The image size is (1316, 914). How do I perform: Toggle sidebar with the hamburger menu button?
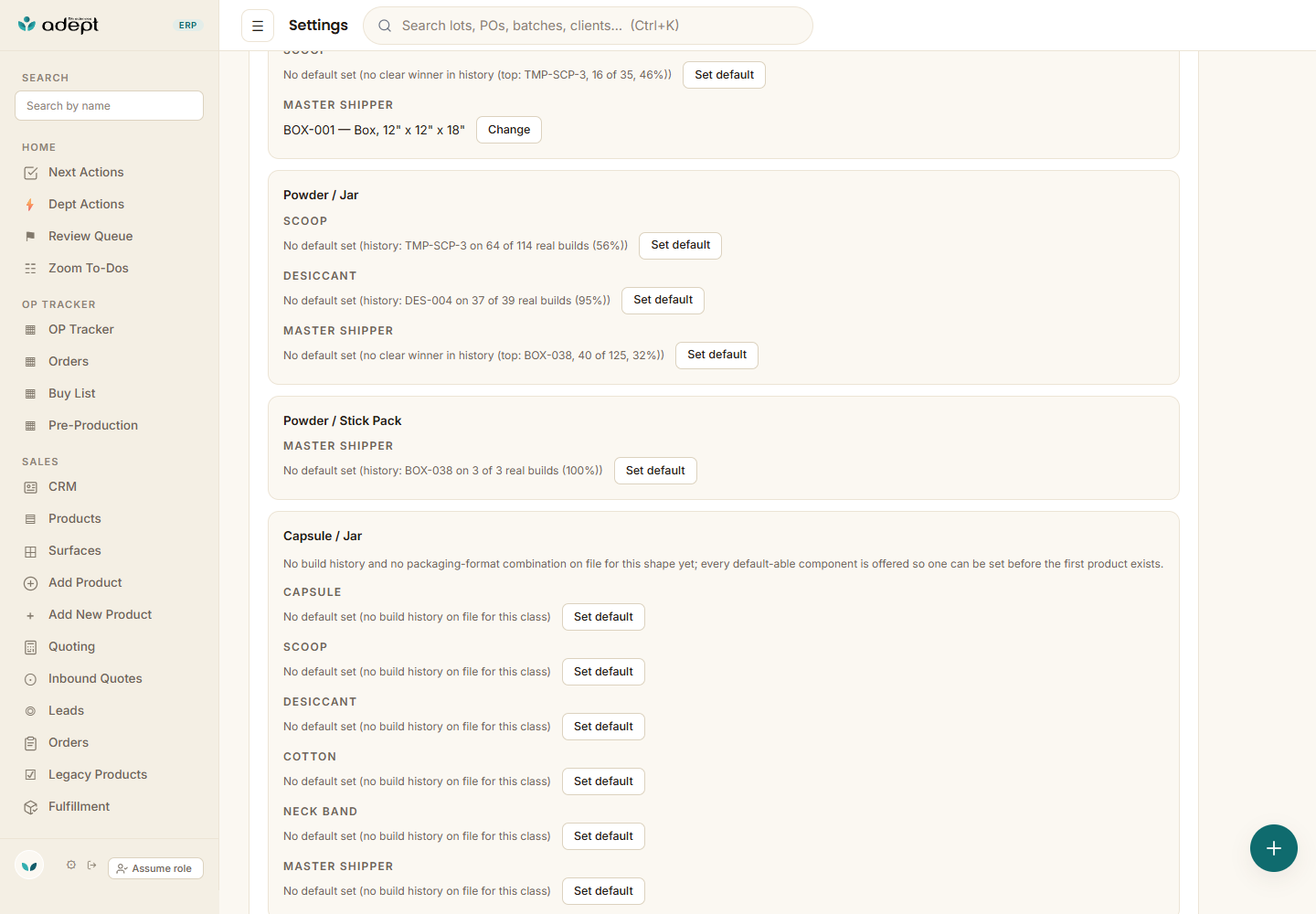pyautogui.click(x=258, y=26)
